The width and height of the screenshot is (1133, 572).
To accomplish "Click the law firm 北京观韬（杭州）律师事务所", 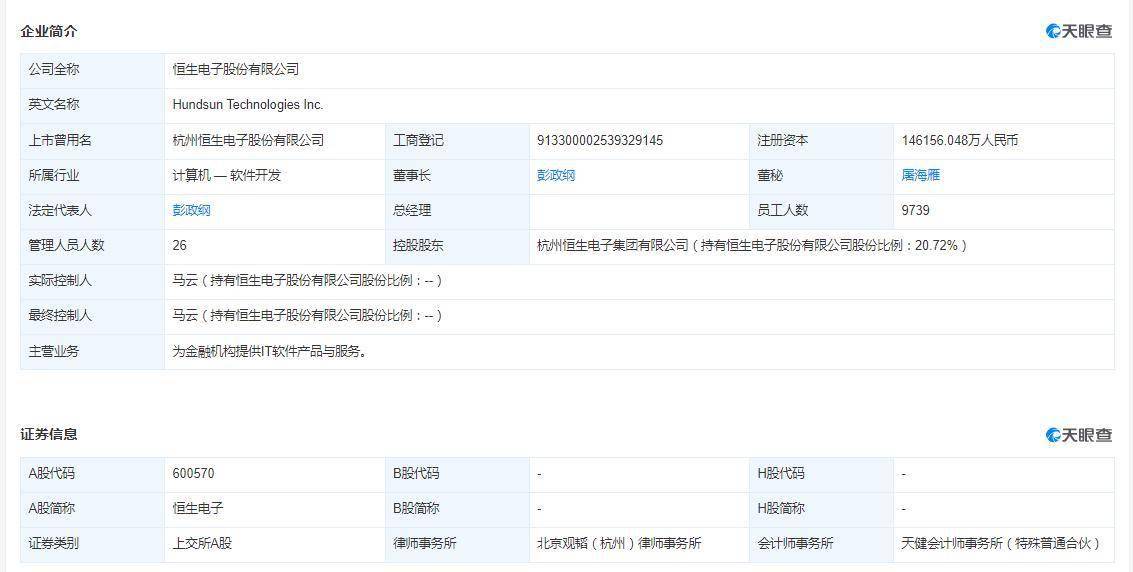I will point(619,543).
